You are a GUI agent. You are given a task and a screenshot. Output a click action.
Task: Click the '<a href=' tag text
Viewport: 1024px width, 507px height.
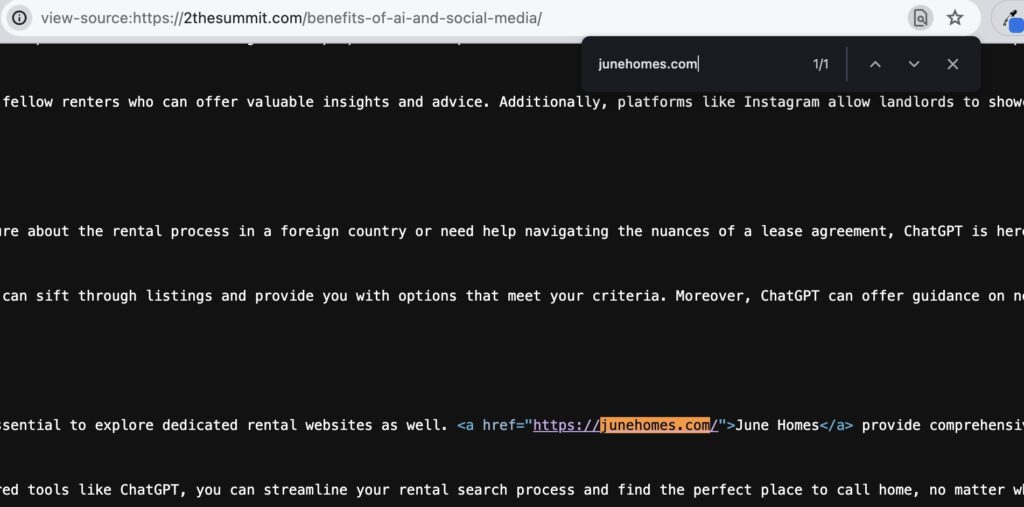(x=494, y=425)
